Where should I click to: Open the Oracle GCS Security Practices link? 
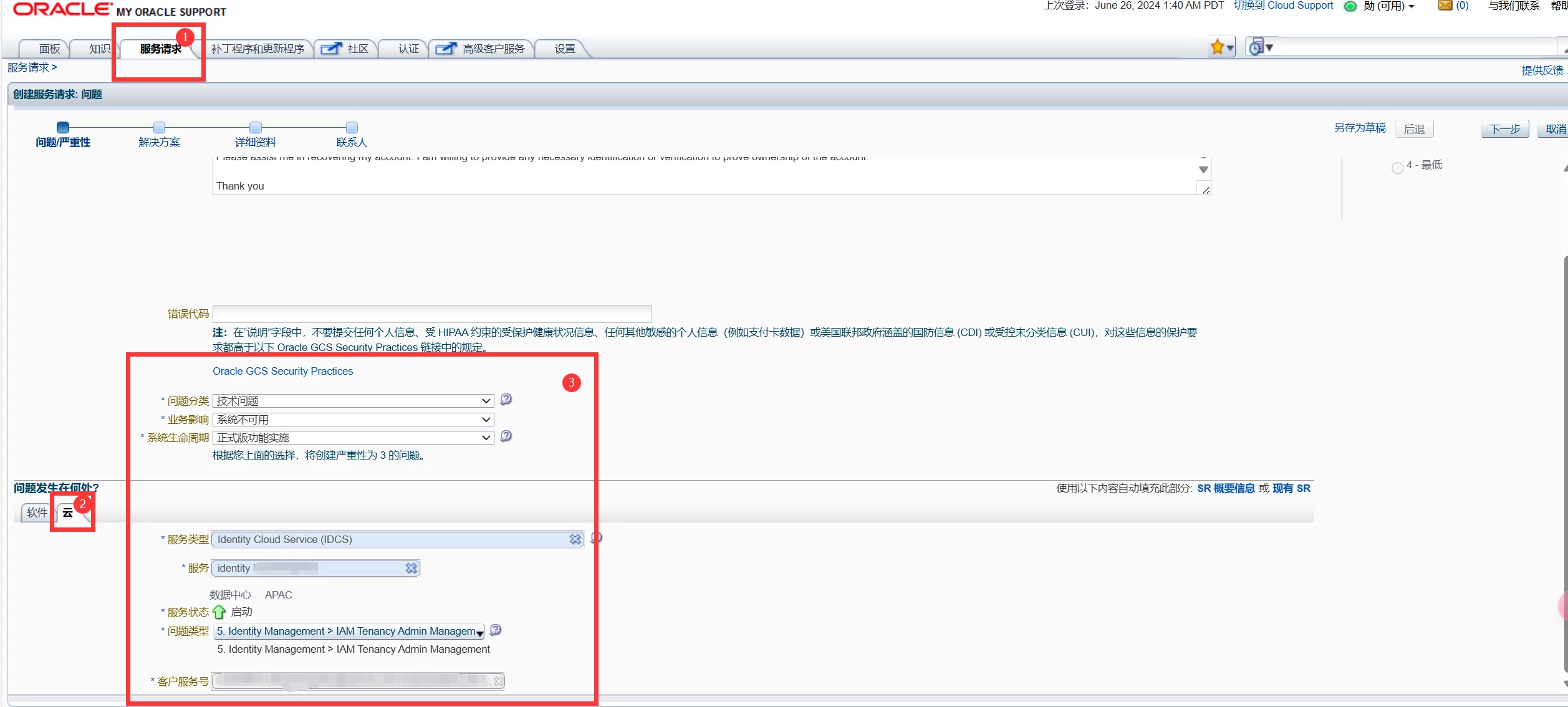pos(282,371)
